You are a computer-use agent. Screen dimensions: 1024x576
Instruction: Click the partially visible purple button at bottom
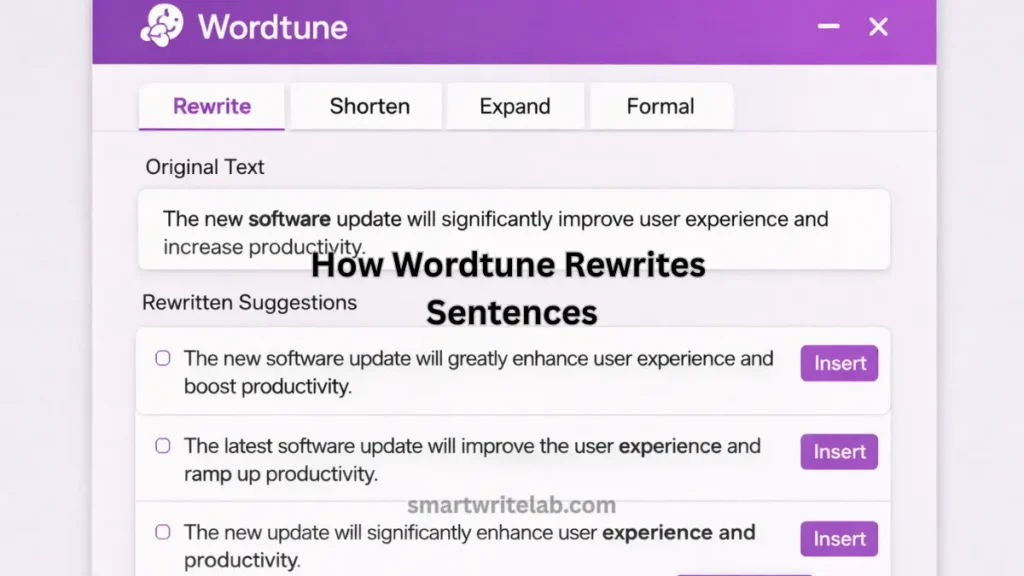(x=747, y=572)
